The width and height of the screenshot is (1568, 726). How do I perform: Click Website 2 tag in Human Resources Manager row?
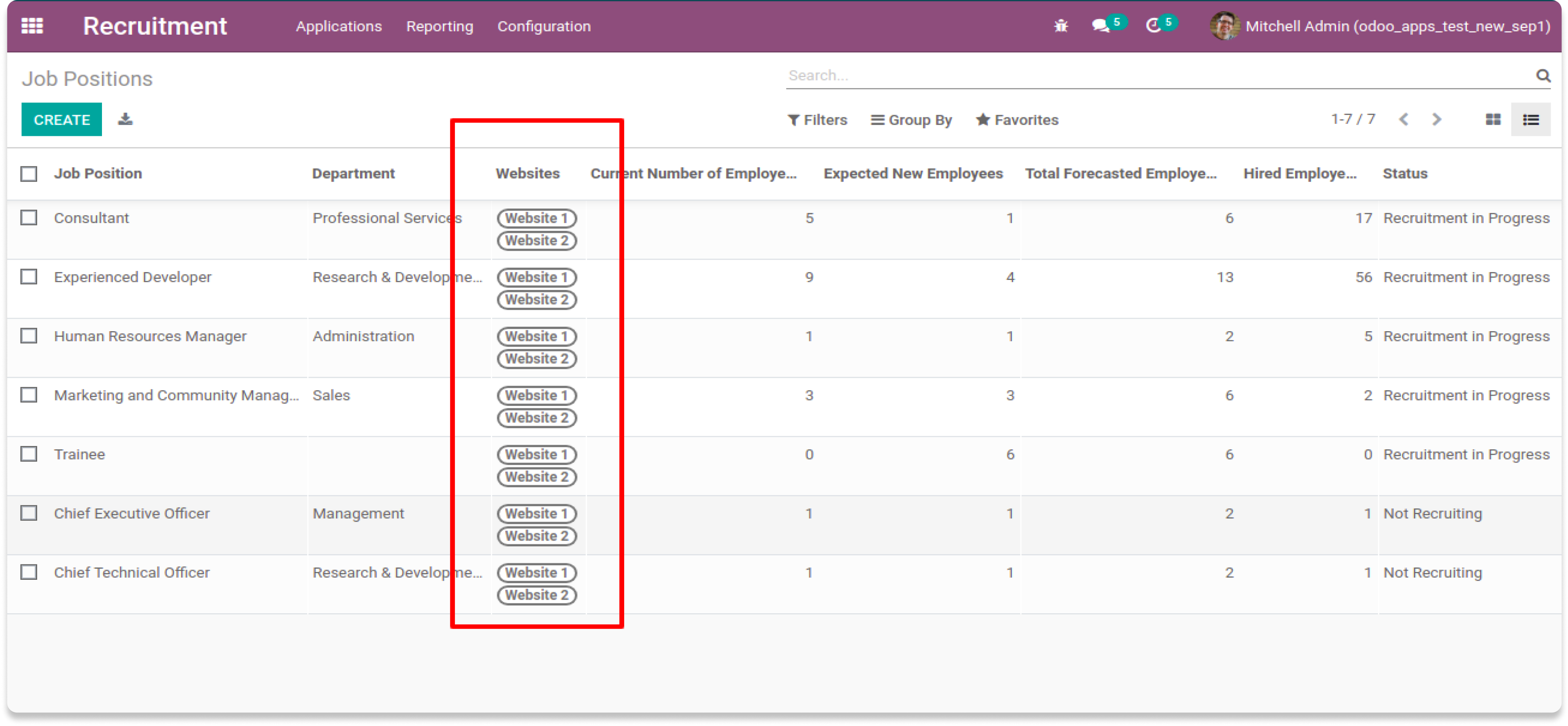[x=536, y=359]
